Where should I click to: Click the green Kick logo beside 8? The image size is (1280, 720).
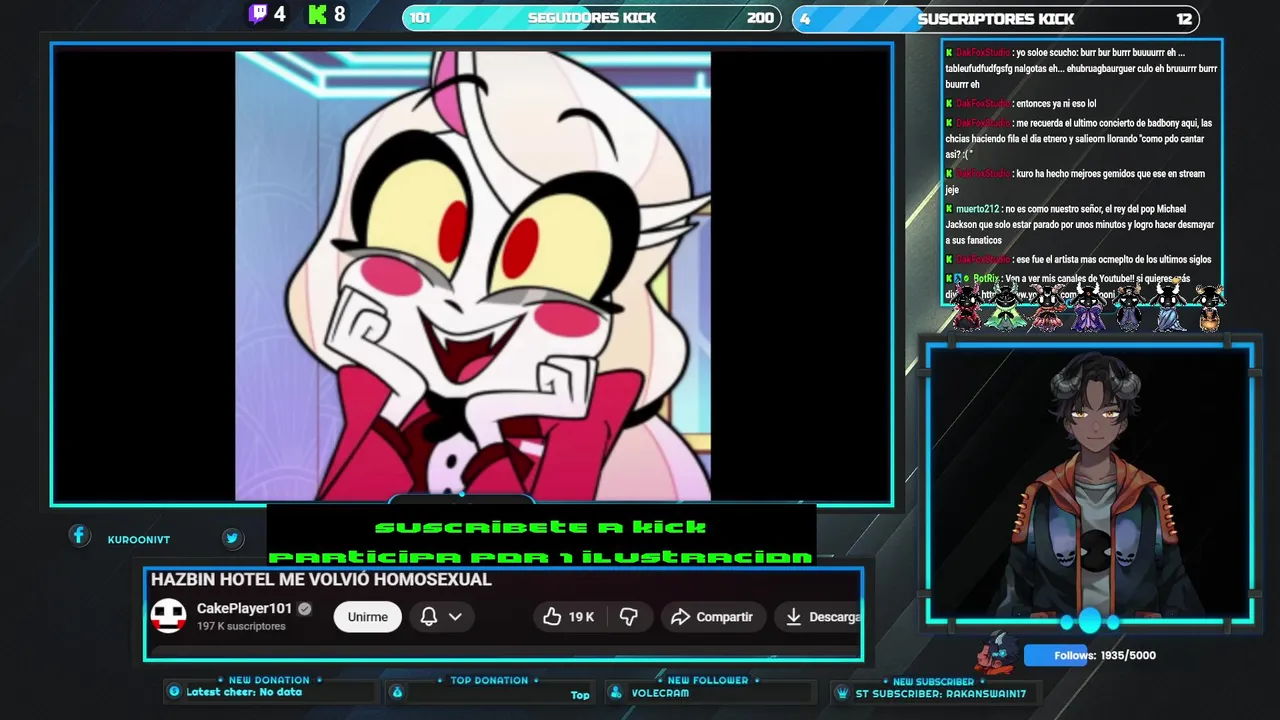318,14
